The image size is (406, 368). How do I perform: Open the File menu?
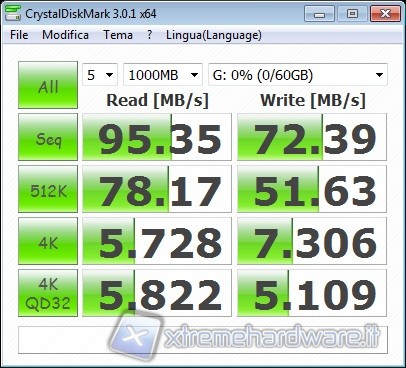coord(19,35)
